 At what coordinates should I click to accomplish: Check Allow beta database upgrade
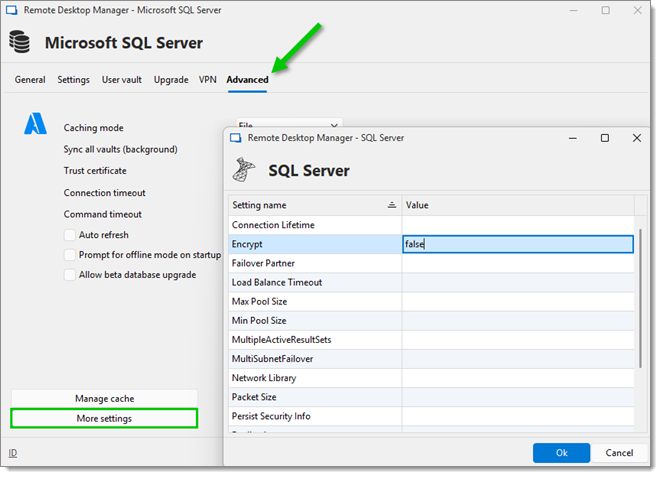tap(70, 275)
